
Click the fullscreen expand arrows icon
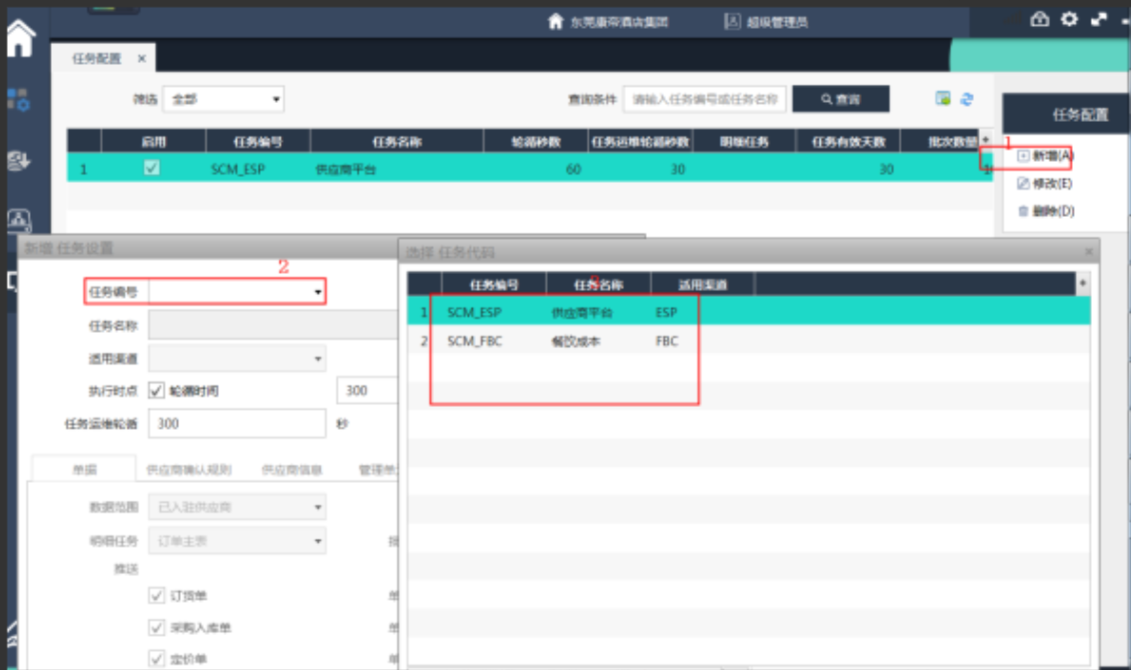(1099, 19)
